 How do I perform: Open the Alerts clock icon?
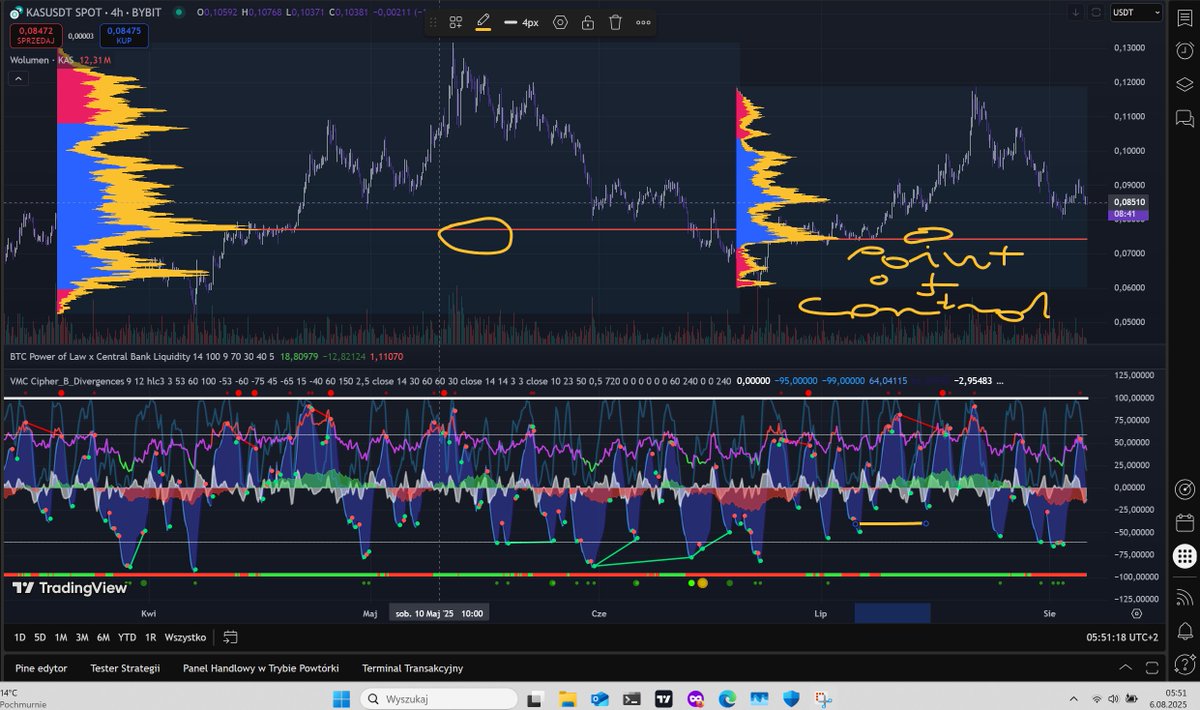coord(1185,50)
